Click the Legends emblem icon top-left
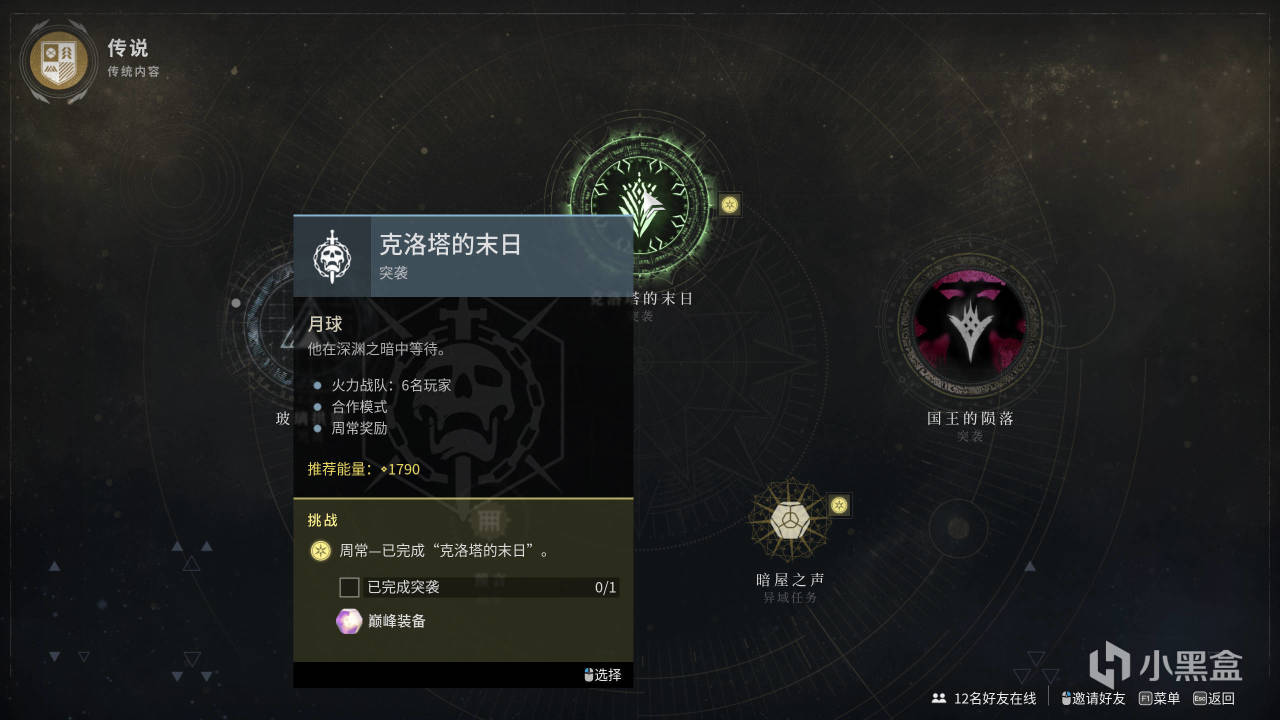 (59, 60)
